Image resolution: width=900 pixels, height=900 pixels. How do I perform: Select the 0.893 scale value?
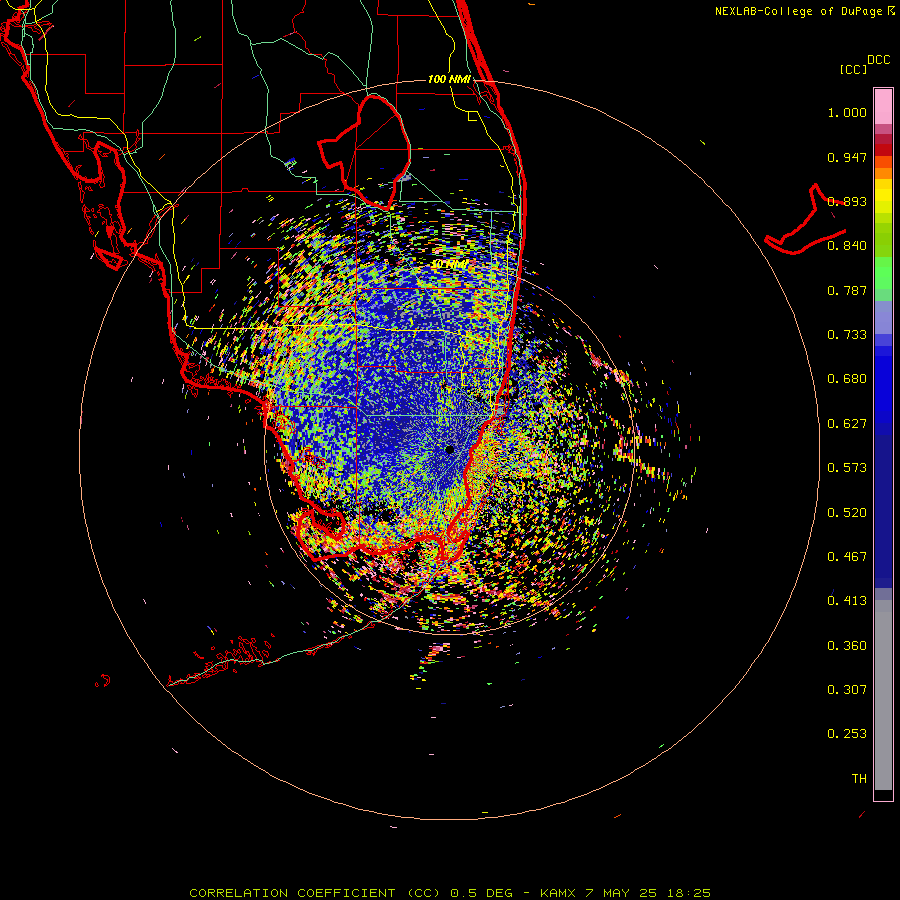point(847,201)
